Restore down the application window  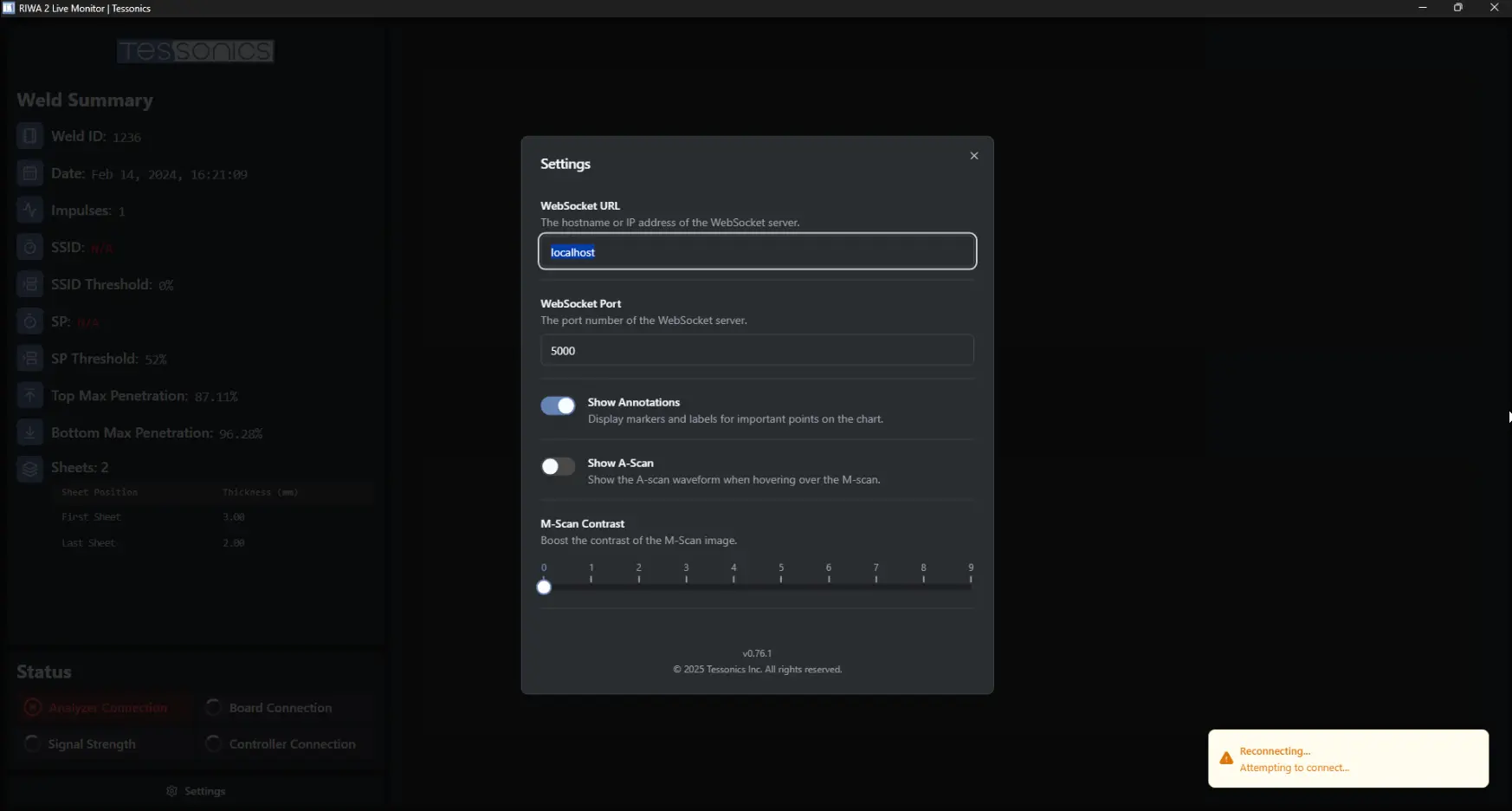pos(1458,8)
